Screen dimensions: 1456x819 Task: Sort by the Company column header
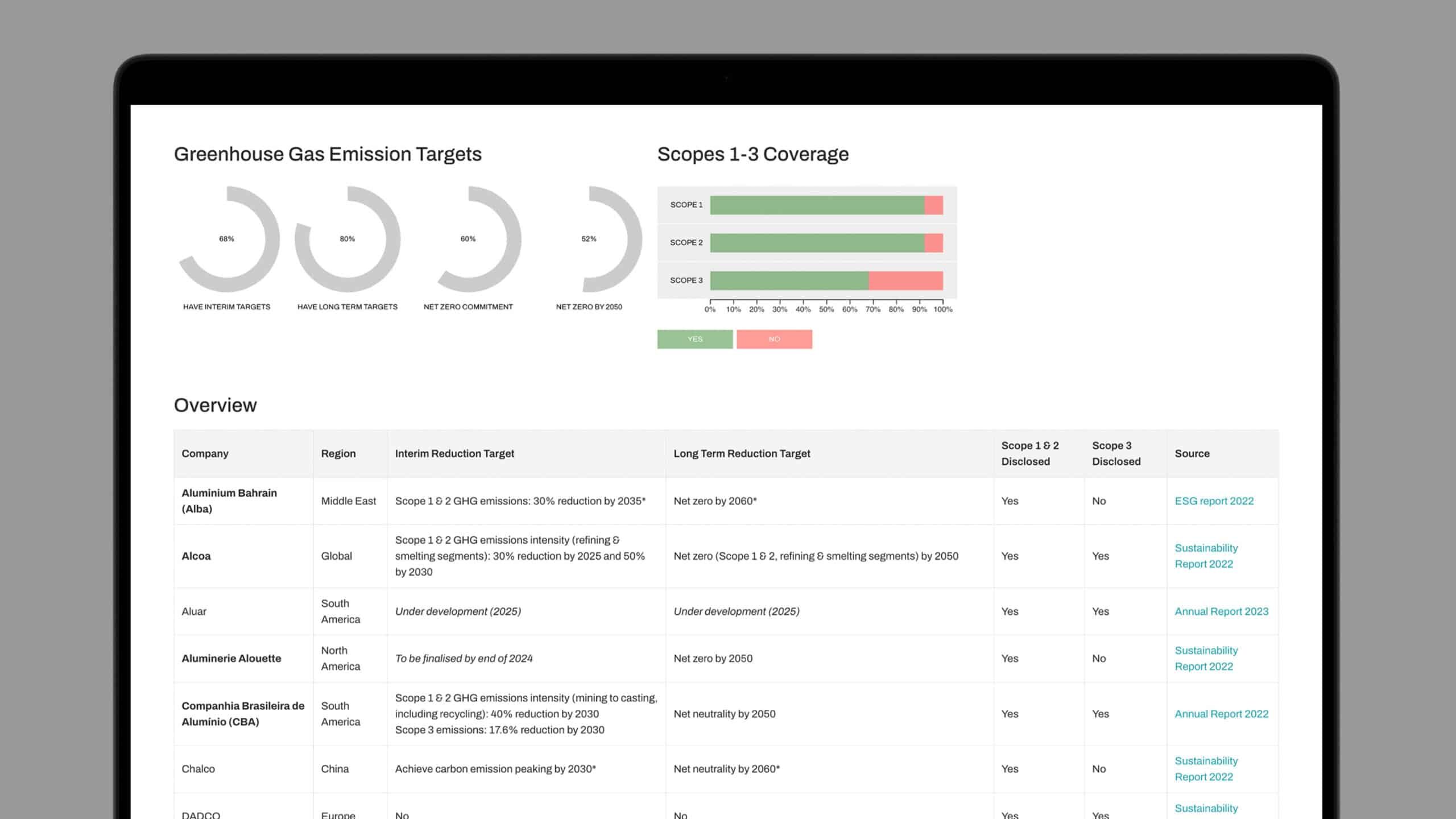click(x=205, y=453)
